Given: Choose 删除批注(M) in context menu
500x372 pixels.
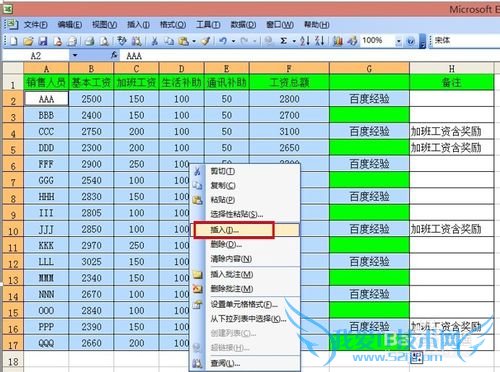Looking at the screenshot, I should (x=245, y=289).
